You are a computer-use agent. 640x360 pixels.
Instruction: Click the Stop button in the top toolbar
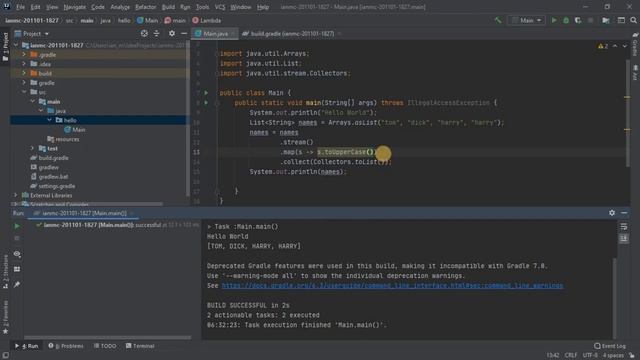coord(590,20)
